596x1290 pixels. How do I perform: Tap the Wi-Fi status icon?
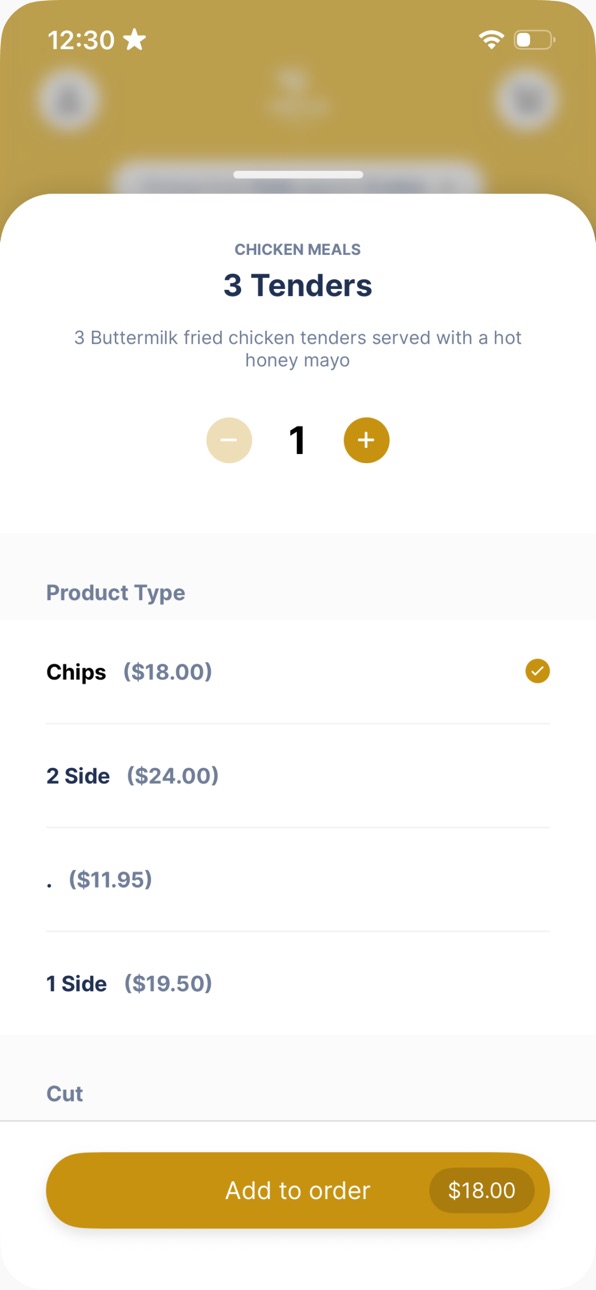click(491, 40)
